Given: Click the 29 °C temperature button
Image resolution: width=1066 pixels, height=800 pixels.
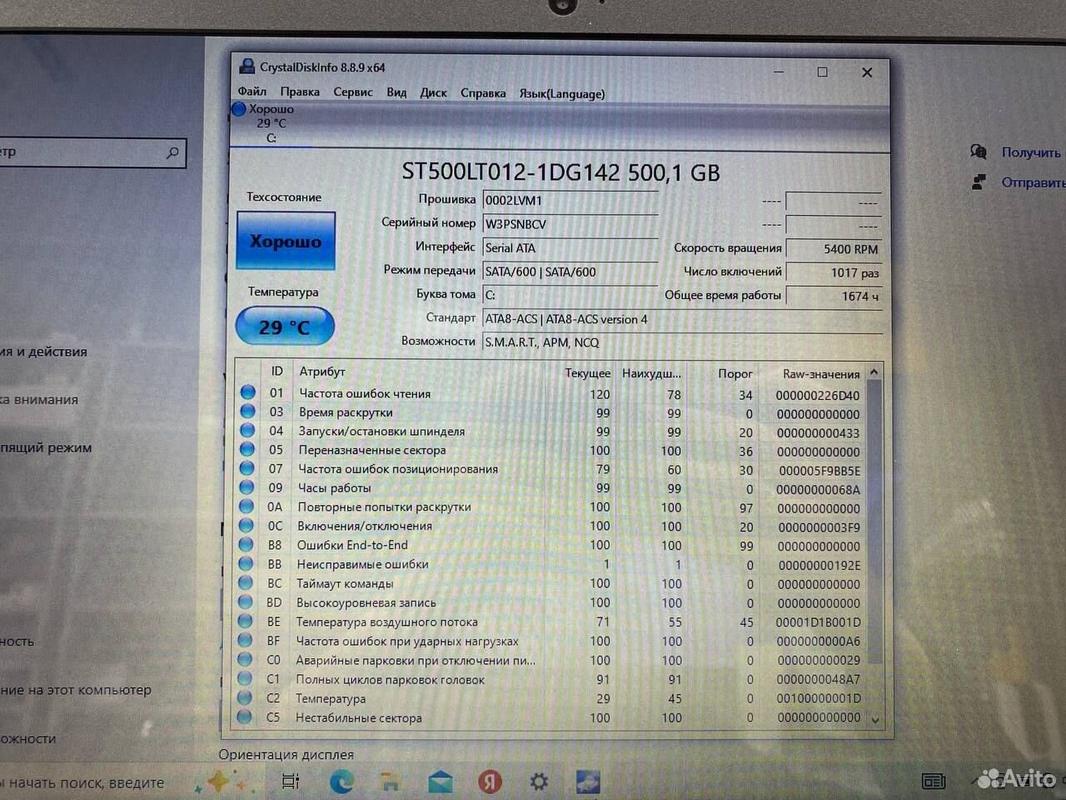Looking at the screenshot, I should click(x=284, y=327).
